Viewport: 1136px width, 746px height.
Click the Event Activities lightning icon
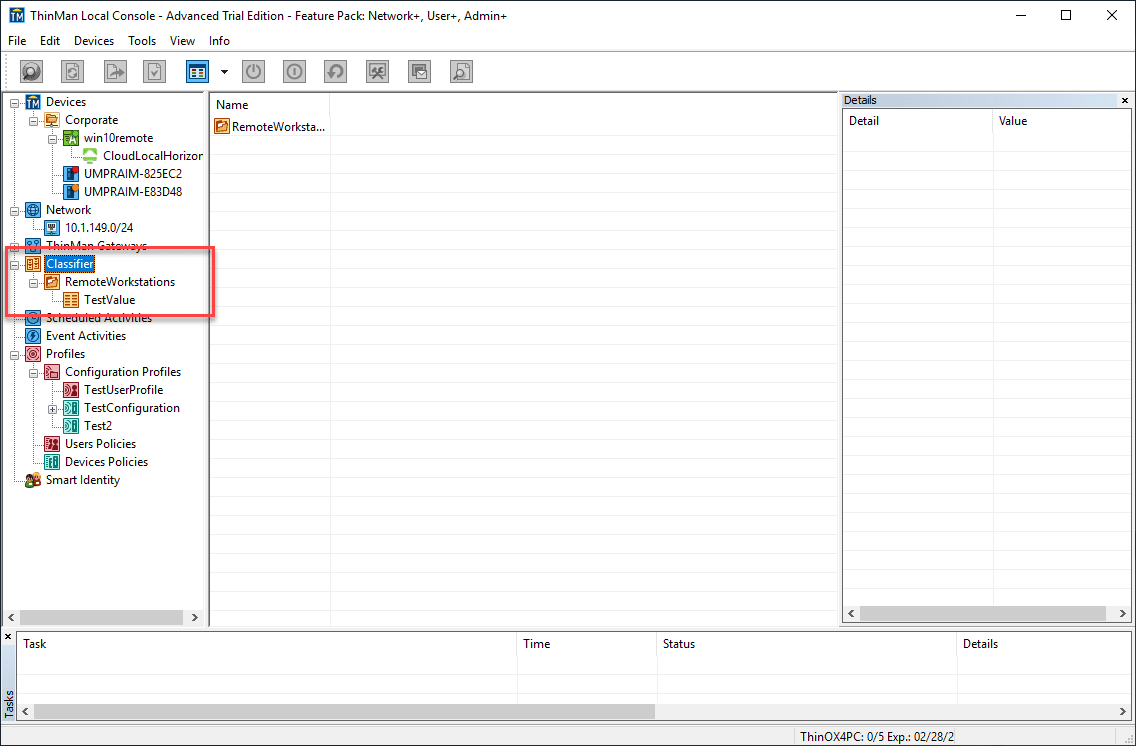click(x=33, y=336)
